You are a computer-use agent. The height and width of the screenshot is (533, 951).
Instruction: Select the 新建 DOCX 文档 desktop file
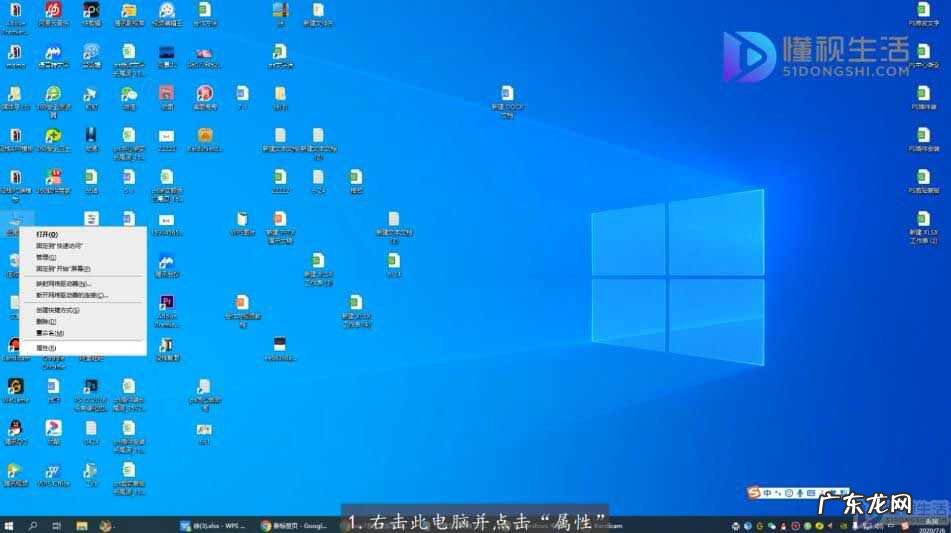click(507, 101)
